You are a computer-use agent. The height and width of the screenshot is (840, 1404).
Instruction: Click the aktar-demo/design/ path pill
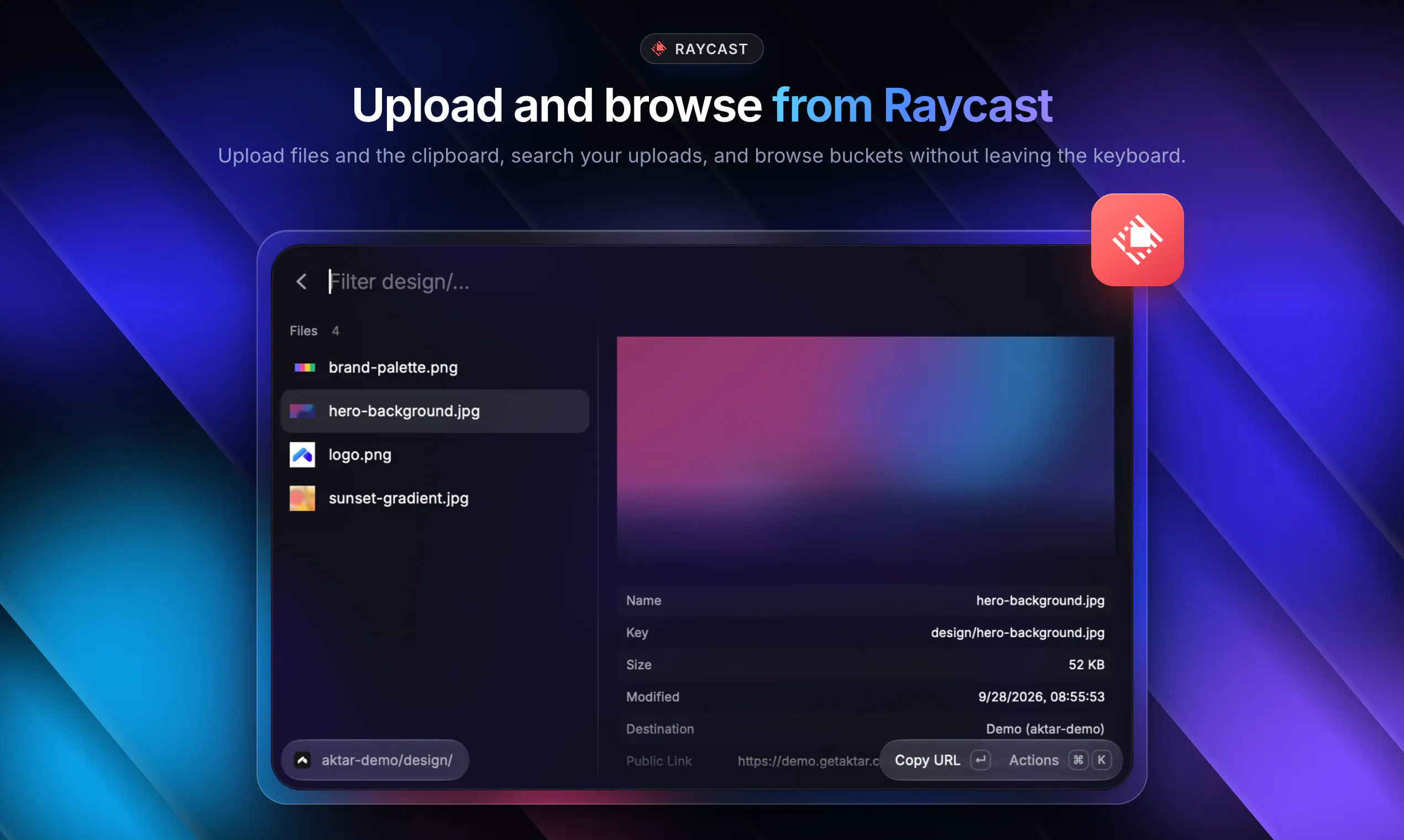tap(375, 760)
